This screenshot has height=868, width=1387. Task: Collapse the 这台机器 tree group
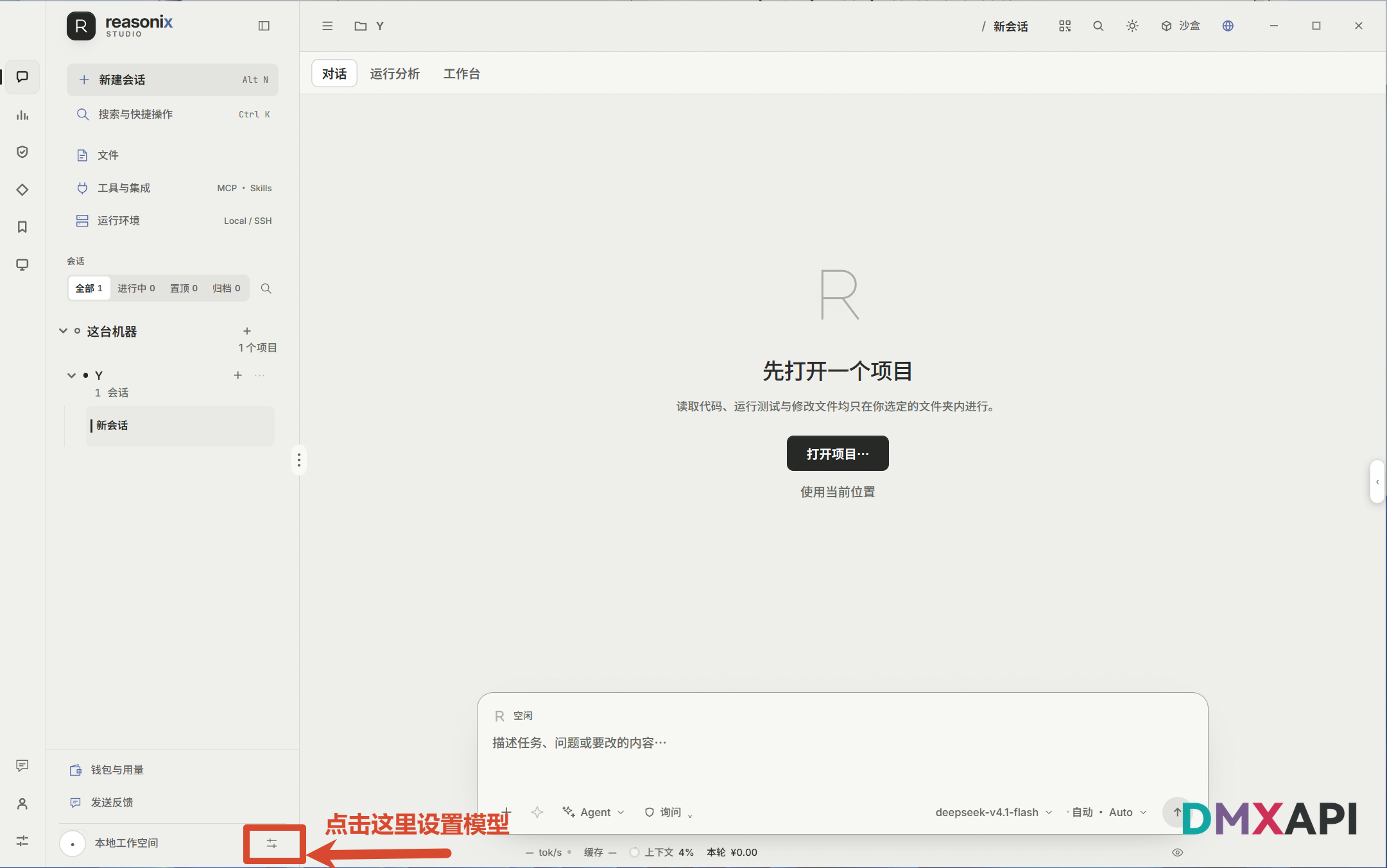(x=63, y=331)
